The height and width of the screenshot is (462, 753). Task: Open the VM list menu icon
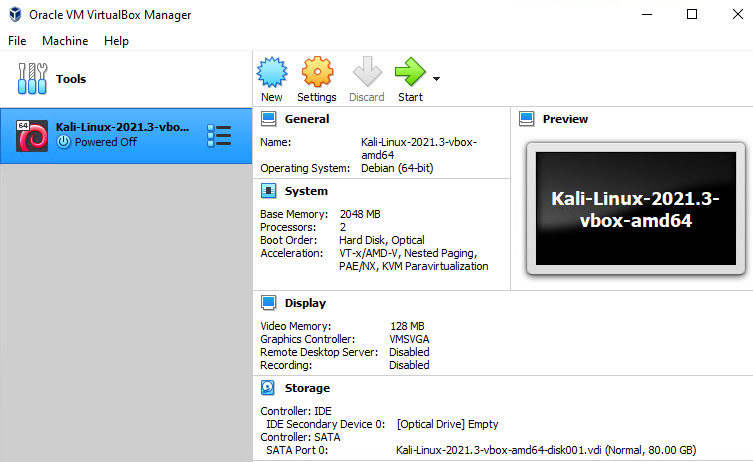pos(219,136)
